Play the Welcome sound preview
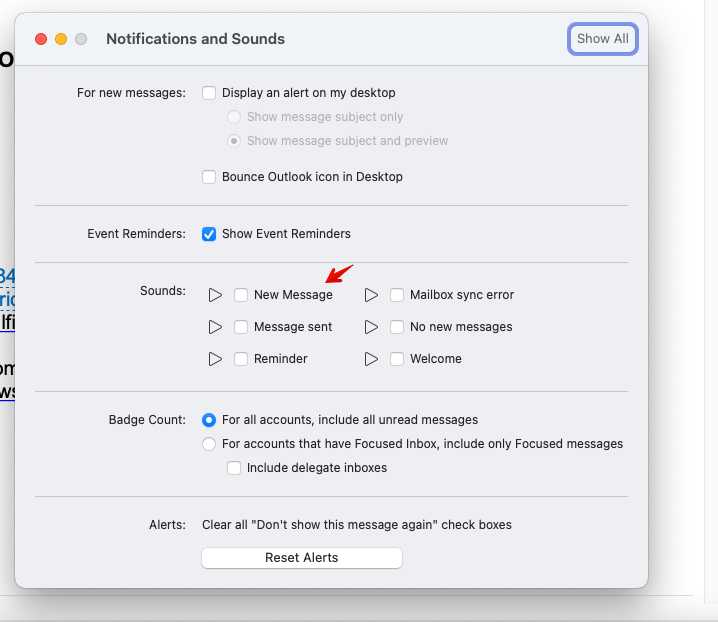718x622 pixels. click(x=371, y=359)
